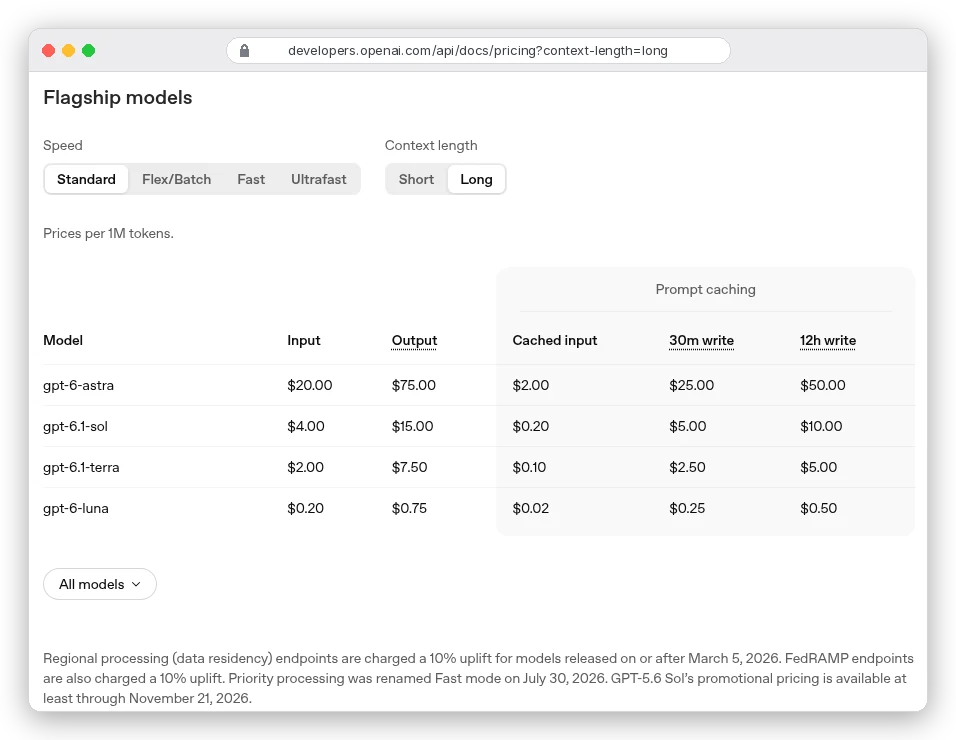Click gpt-6.1-sol output price $15.00
This screenshot has height=740, width=956.
[x=412, y=426]
